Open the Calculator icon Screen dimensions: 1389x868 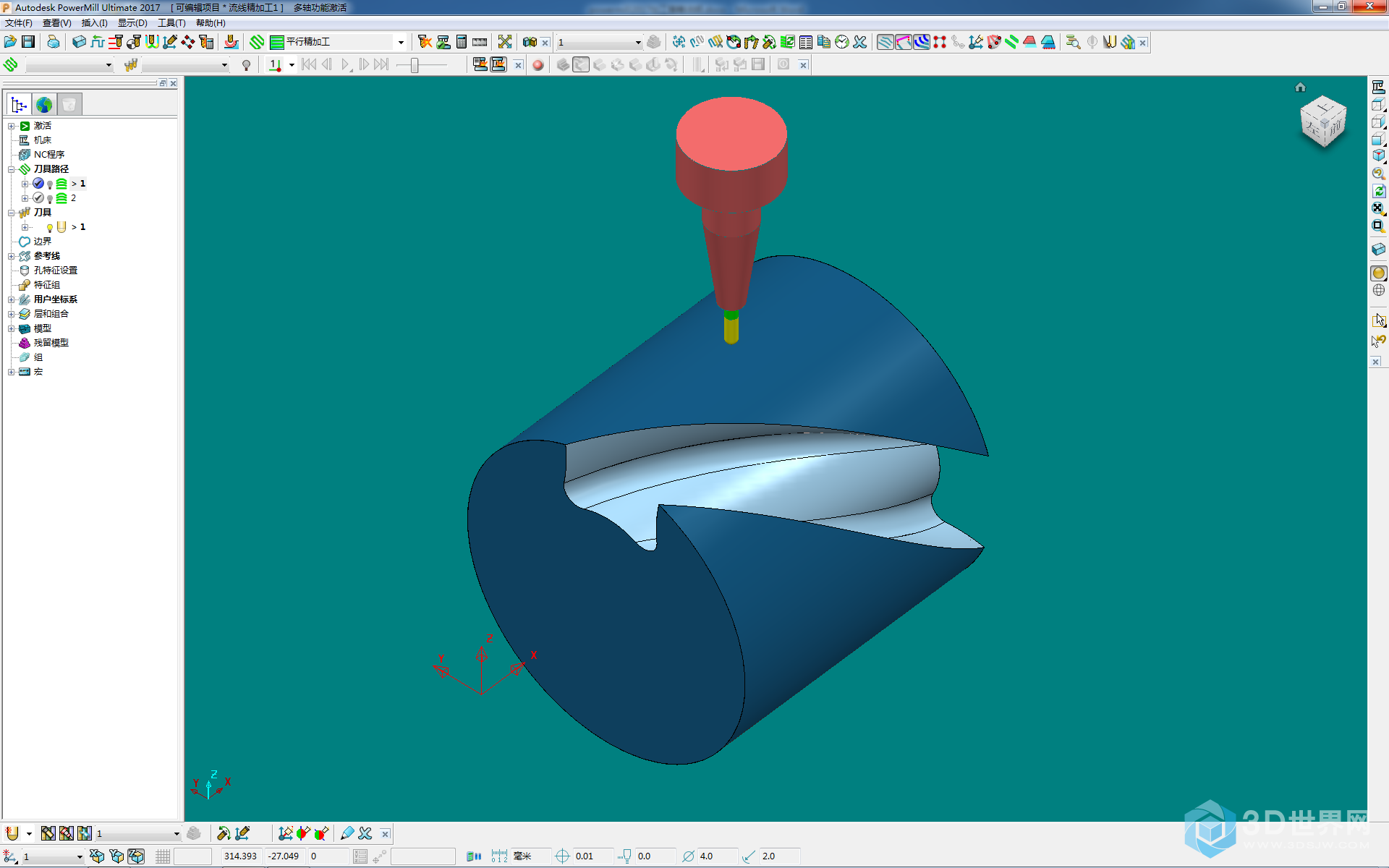[462, 42]
